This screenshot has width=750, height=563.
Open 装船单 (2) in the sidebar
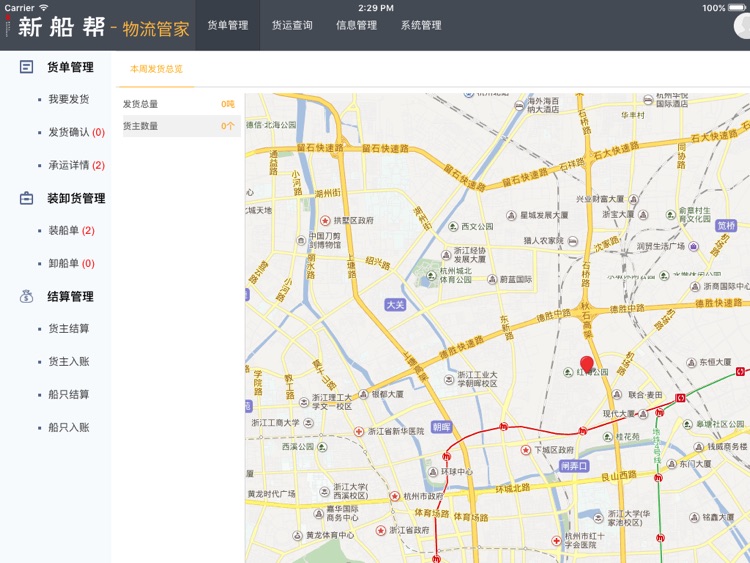71,231
